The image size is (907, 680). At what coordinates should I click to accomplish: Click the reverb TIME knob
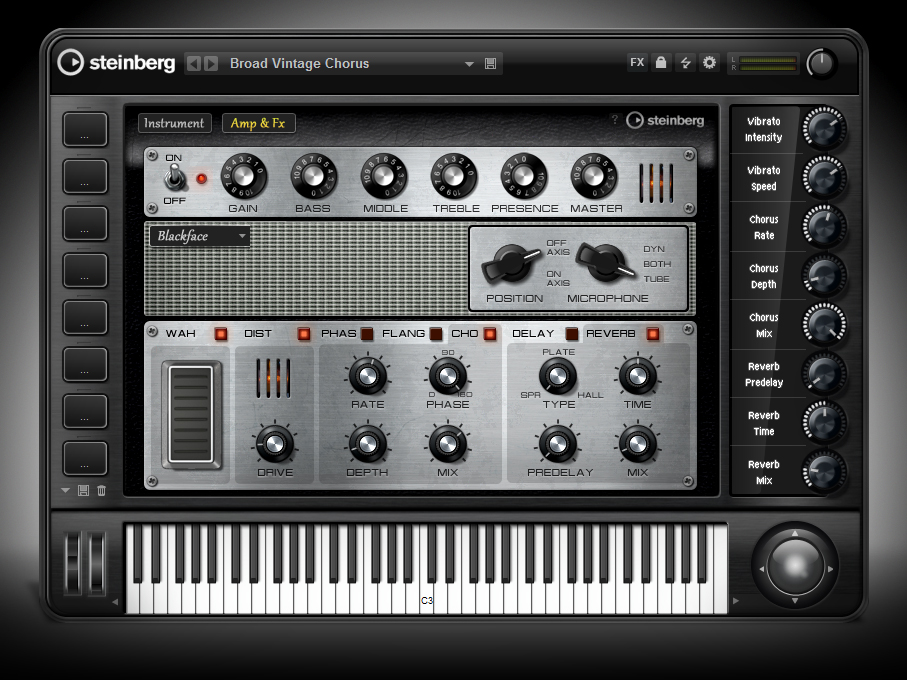637,376
